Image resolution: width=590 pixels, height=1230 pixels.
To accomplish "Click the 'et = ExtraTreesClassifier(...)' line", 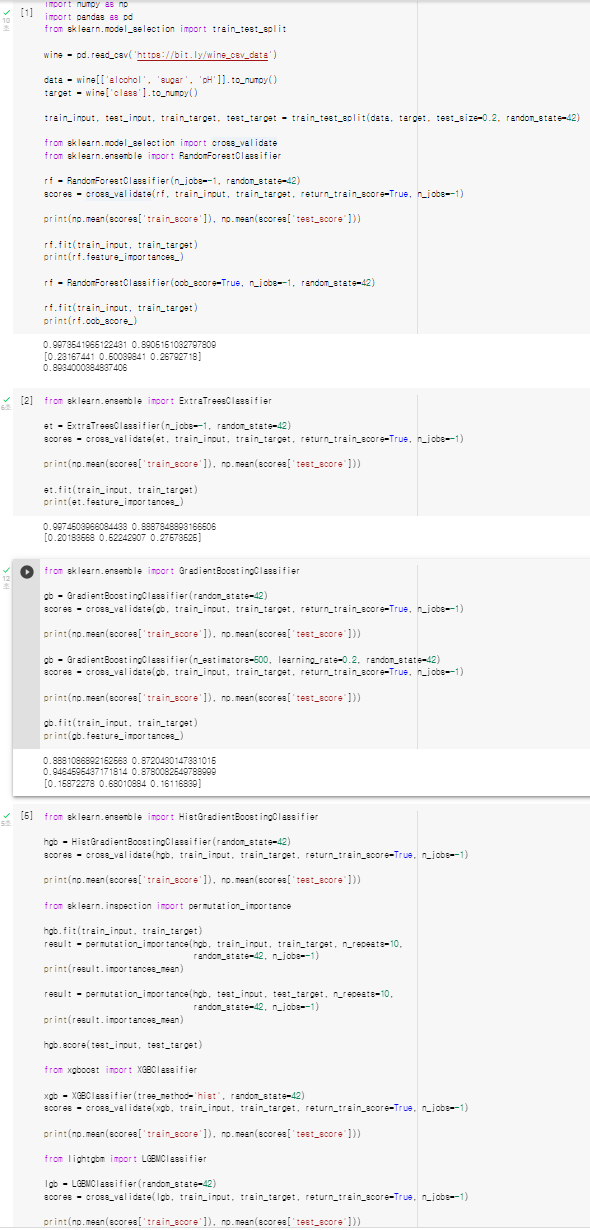I will tap(166, 427).
